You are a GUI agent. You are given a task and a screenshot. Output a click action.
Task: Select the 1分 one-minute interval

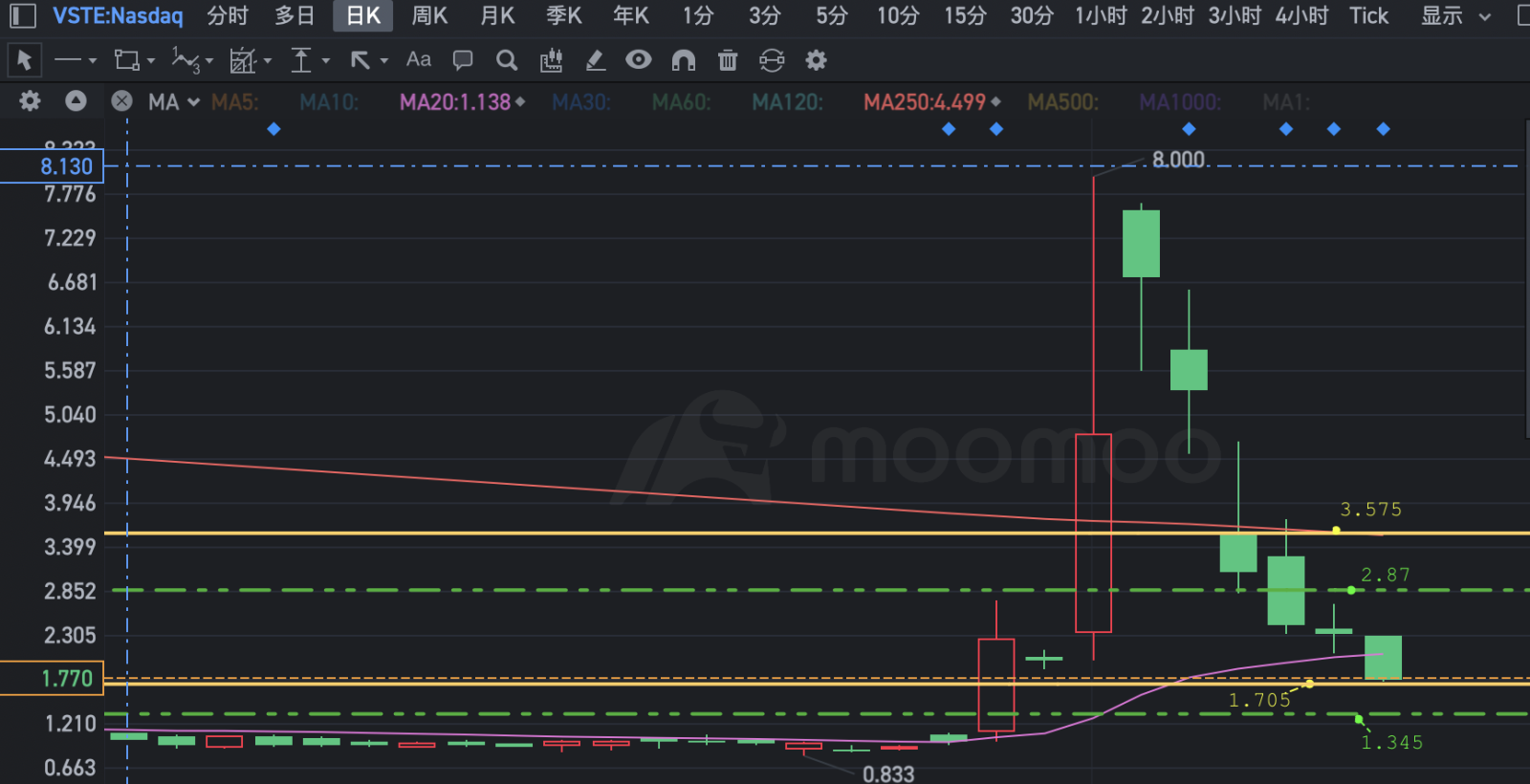pos(698,16)
